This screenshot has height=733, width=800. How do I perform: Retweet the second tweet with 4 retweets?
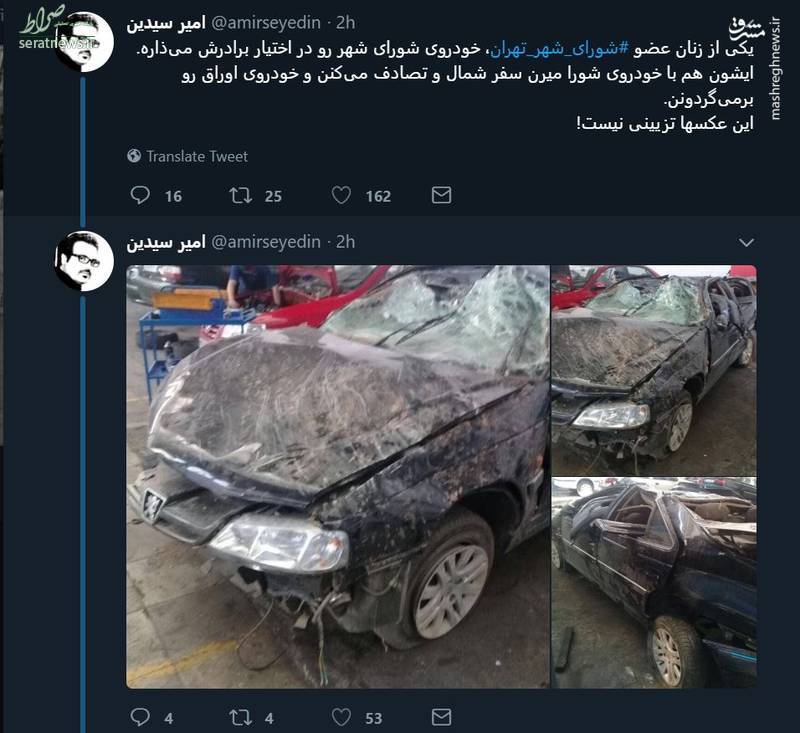point(240,717)
